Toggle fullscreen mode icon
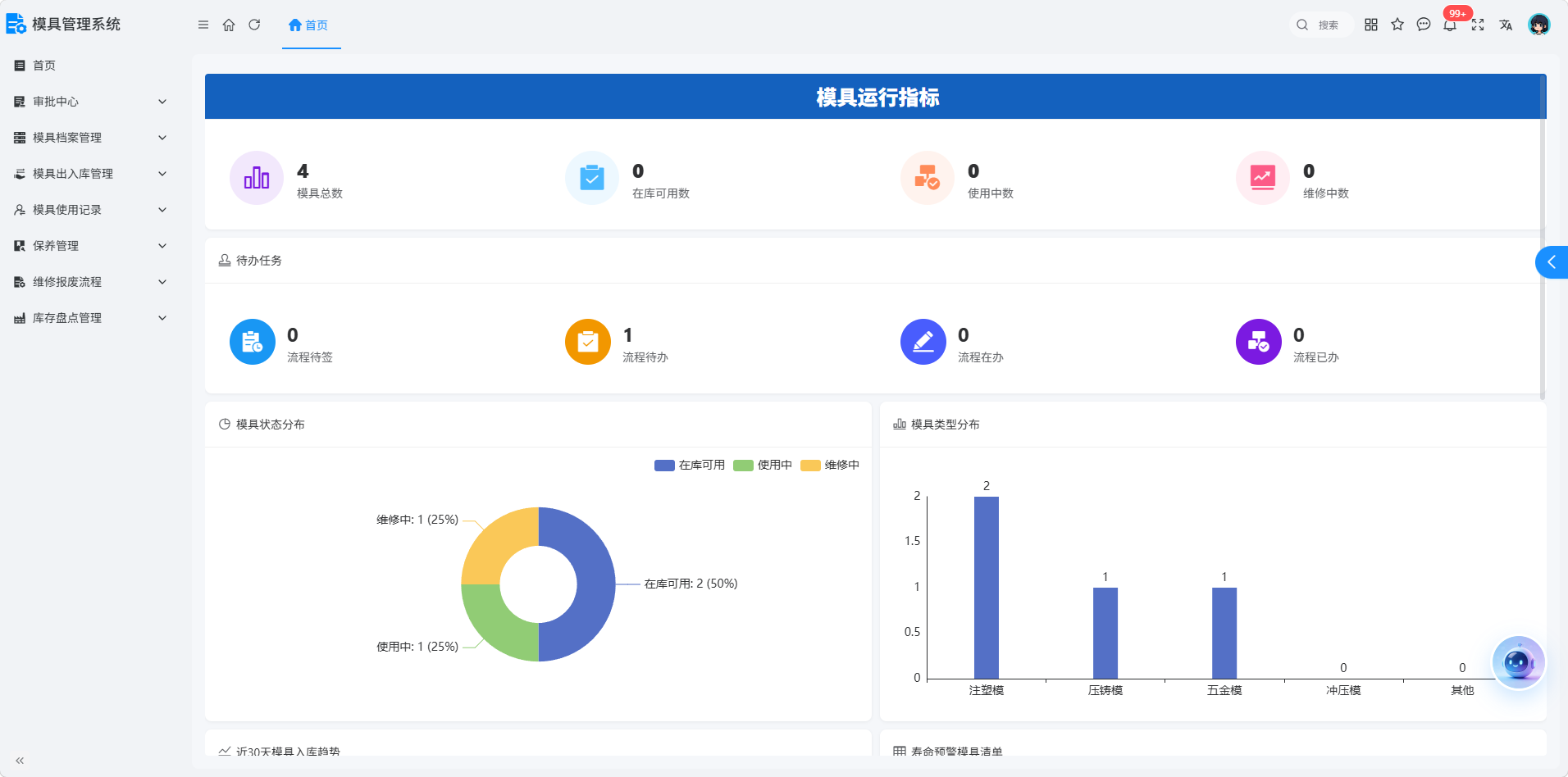 click(1478, 25)
